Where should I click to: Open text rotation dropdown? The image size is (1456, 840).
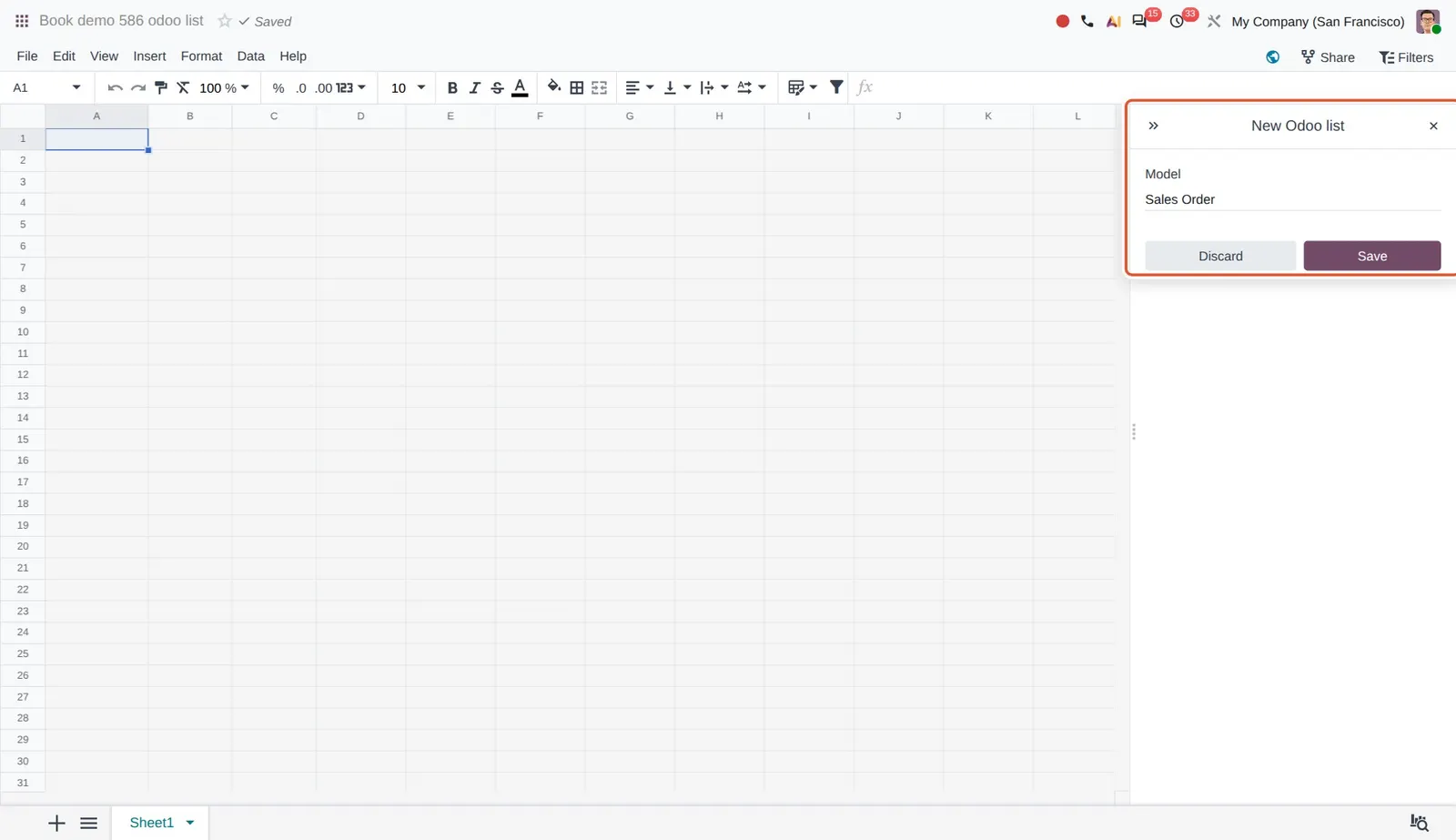click(752, 88)
